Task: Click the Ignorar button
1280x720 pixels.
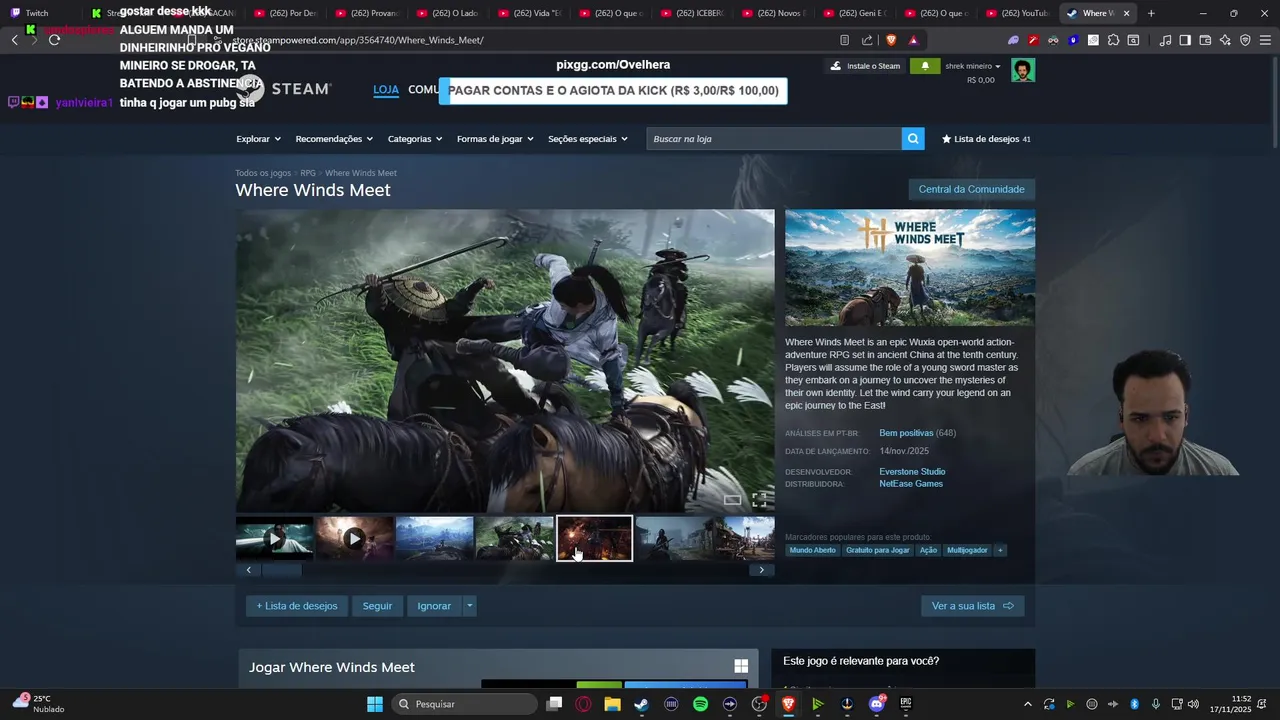Action: 434,606
